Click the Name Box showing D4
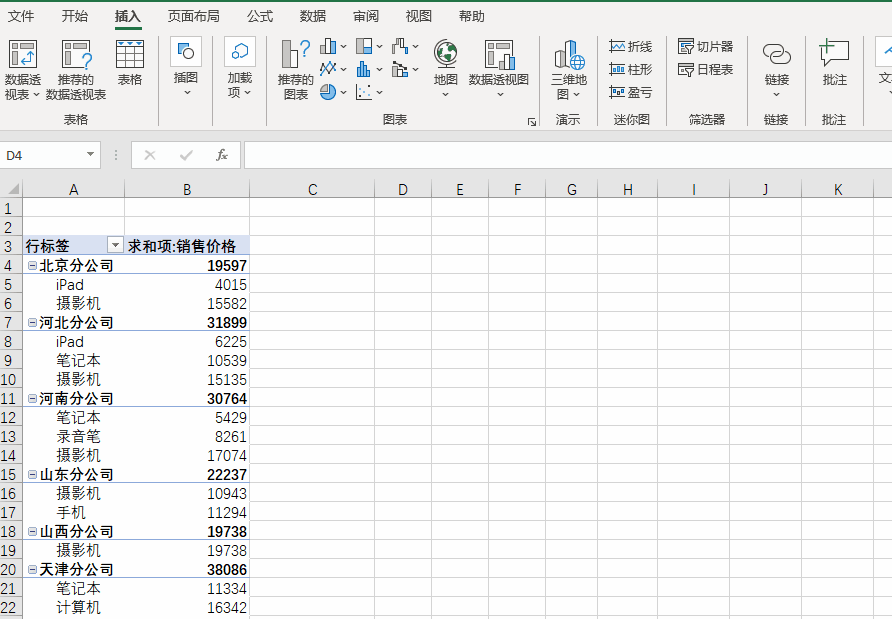Viewport: 892px width, 619px height. [43, 155]
